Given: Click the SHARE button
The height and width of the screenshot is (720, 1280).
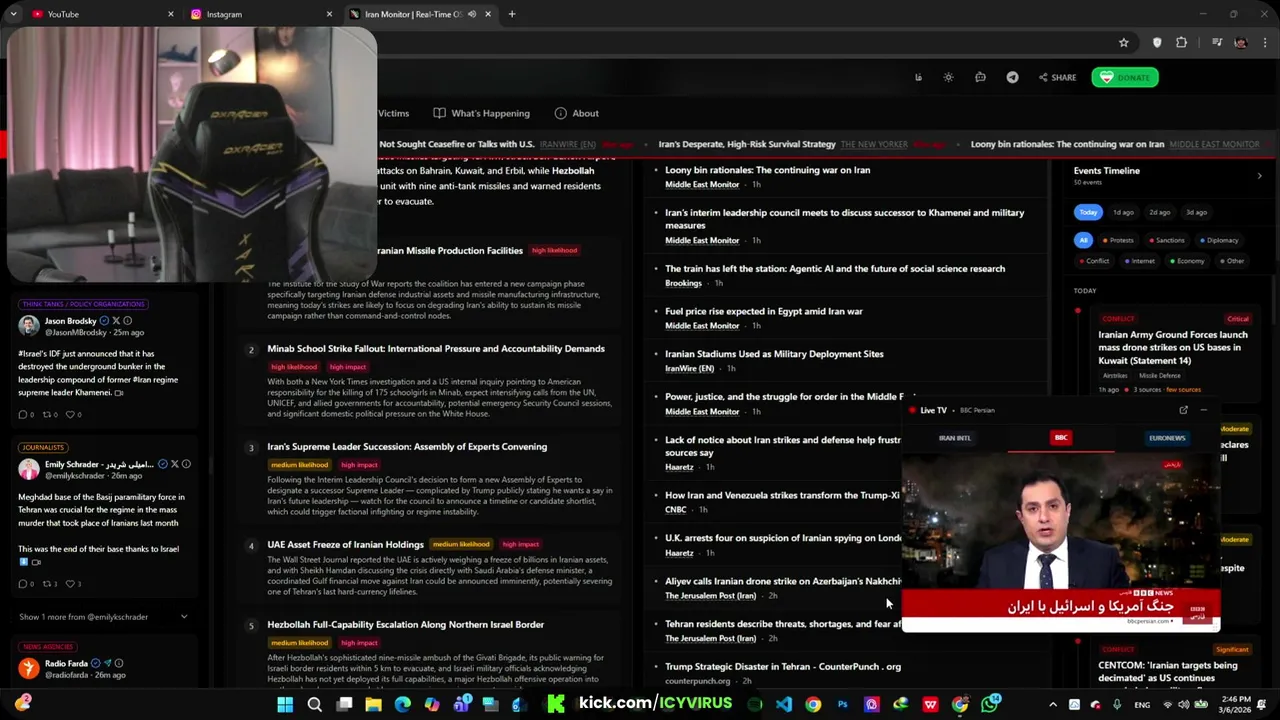Looking at the screenshot, I should click(1057, 77).
